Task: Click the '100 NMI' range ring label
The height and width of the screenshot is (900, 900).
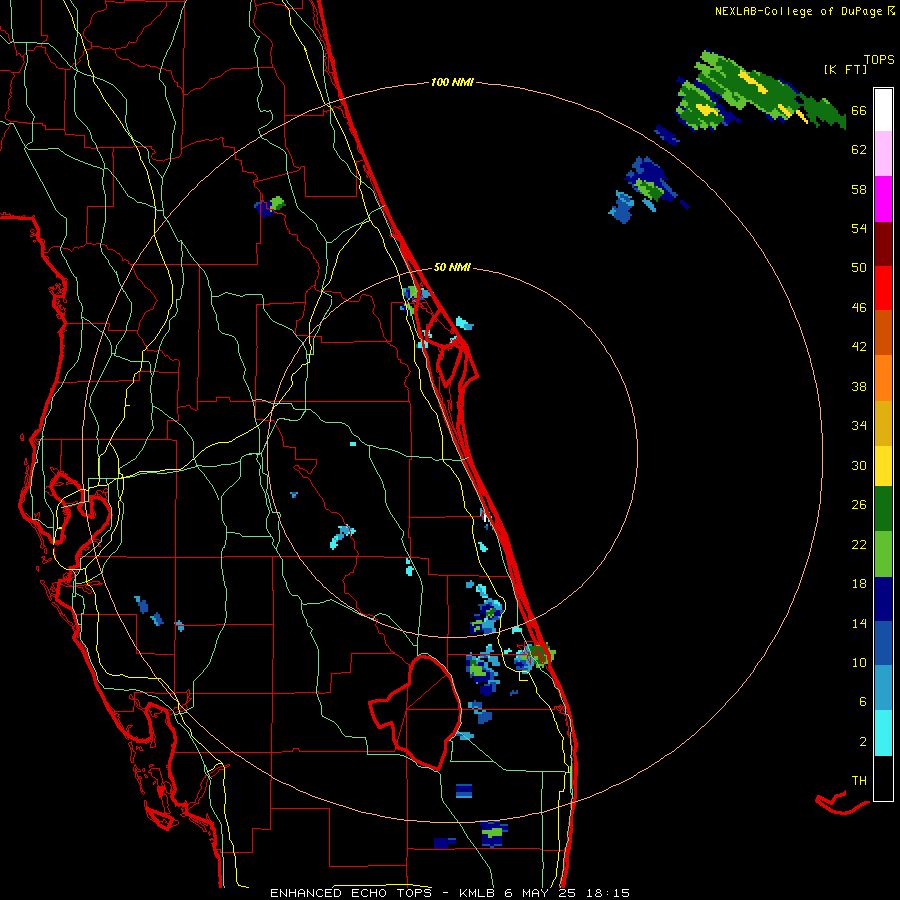Action: click(452, 83)
